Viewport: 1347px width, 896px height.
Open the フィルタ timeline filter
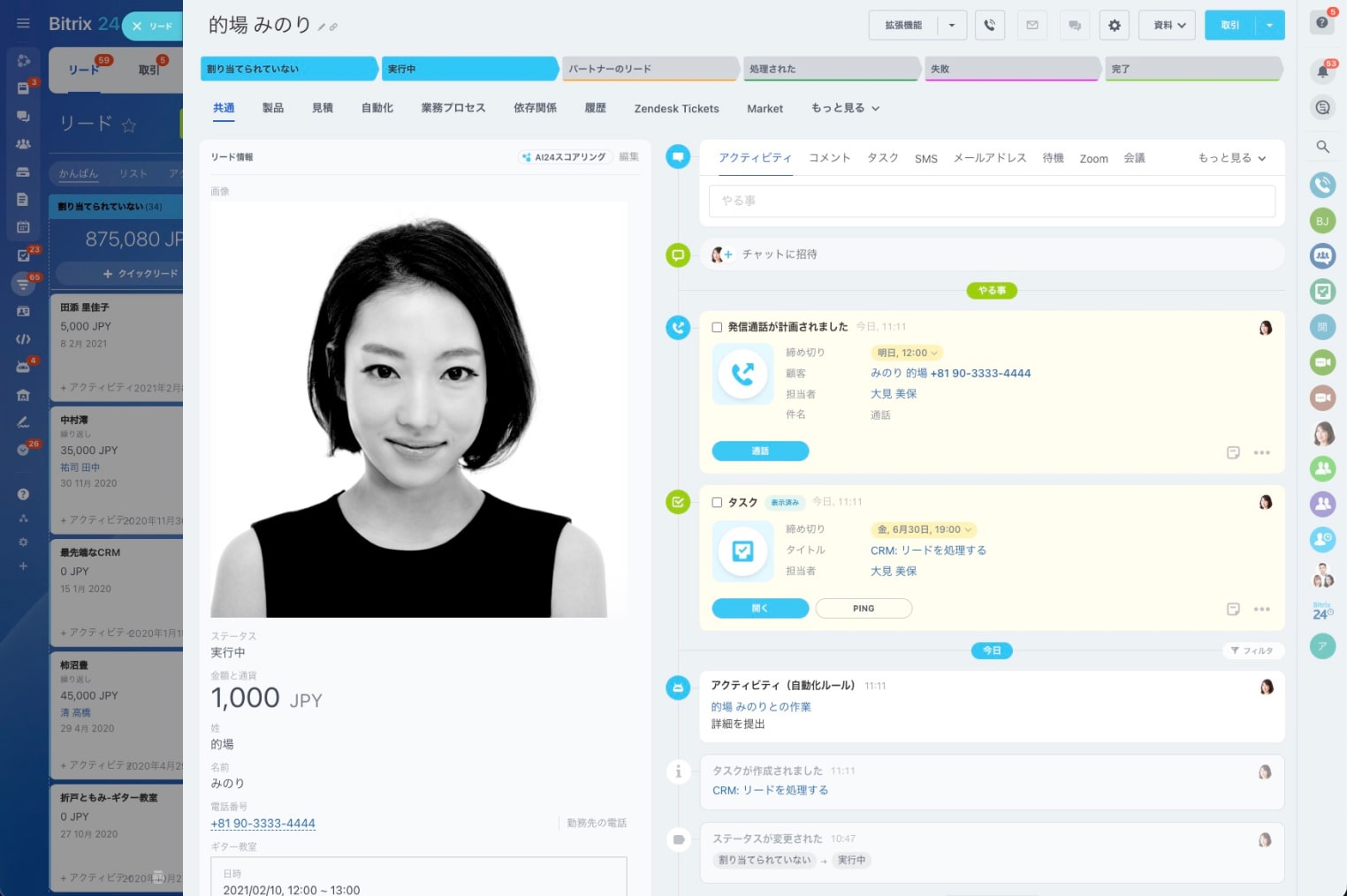[x=1252, y=650]
